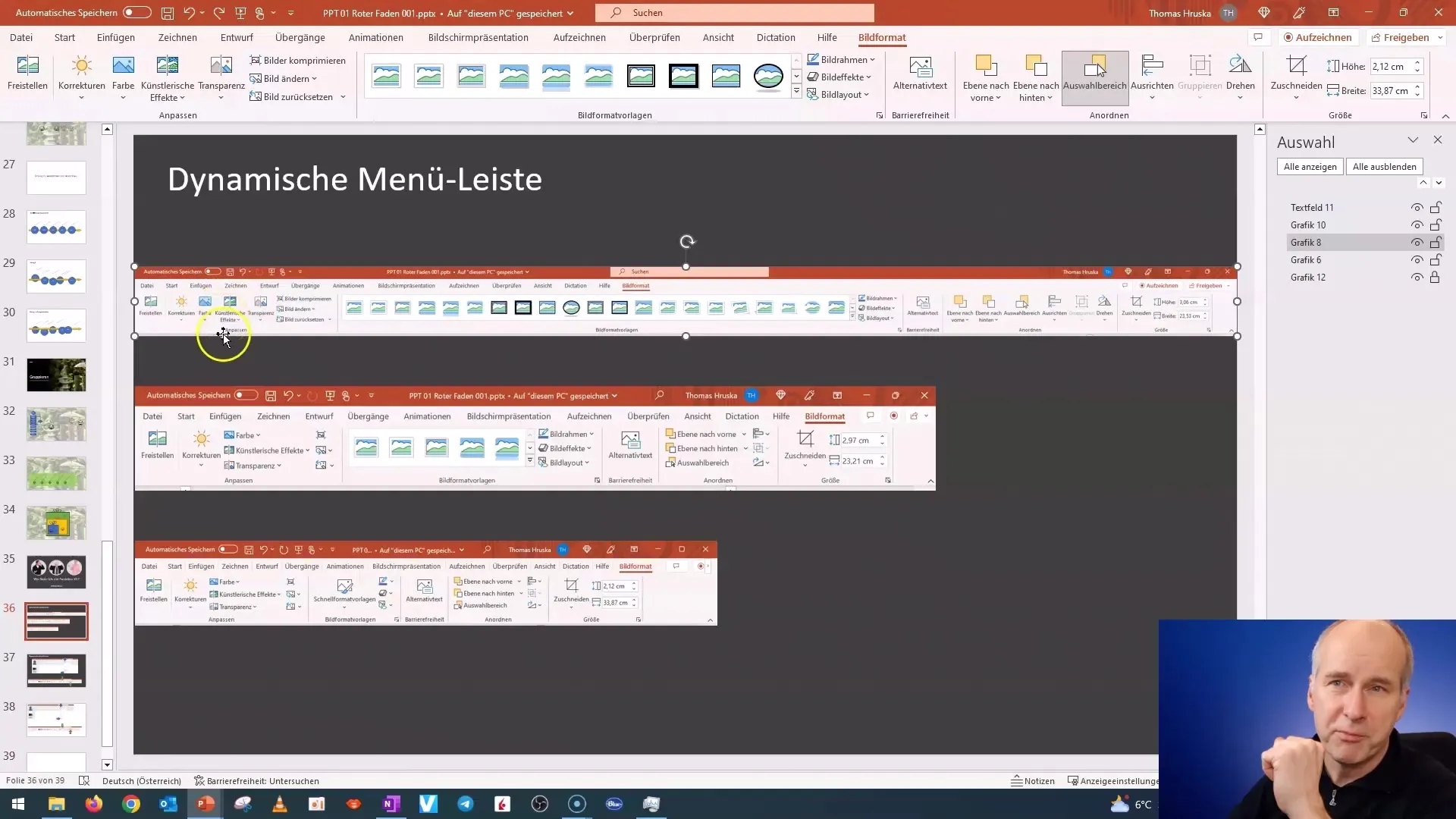Image resolution: width=1456 pixels, height=819 pixels.
Task: Toggle visibility of Grafik 8 layer
Action: (x=1417, y=242)
